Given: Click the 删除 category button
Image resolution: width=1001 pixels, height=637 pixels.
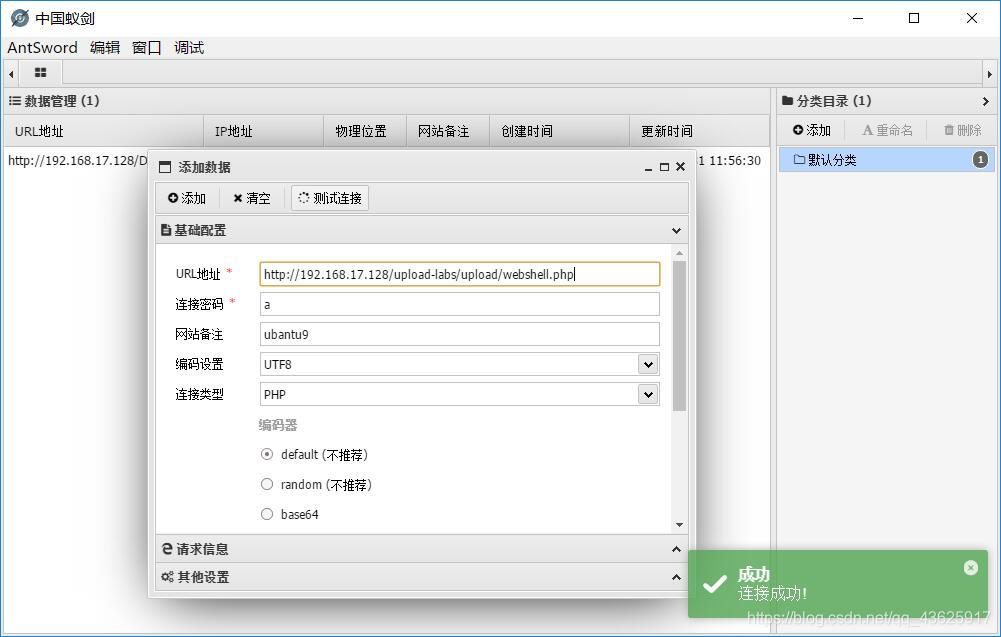Looking at the screenshot, I should [x=963, y=130].
